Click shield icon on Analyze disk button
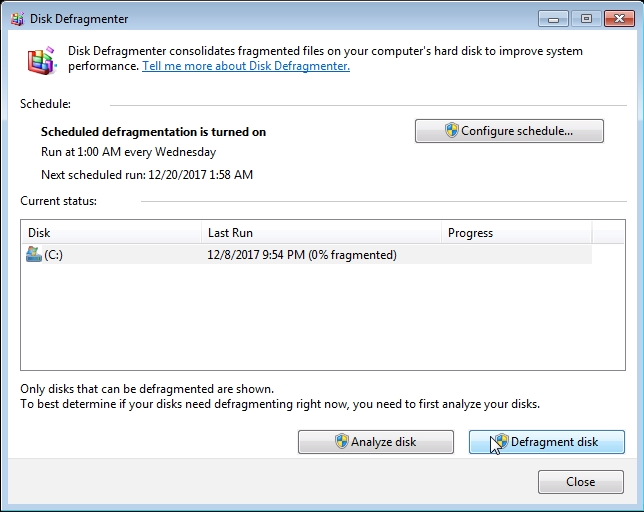The width and height of the screenshot is (644, 512). point(341,442)
